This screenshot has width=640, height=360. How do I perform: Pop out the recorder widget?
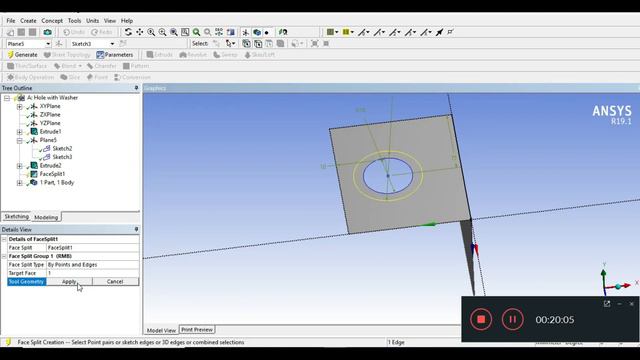tap(607, 304)
